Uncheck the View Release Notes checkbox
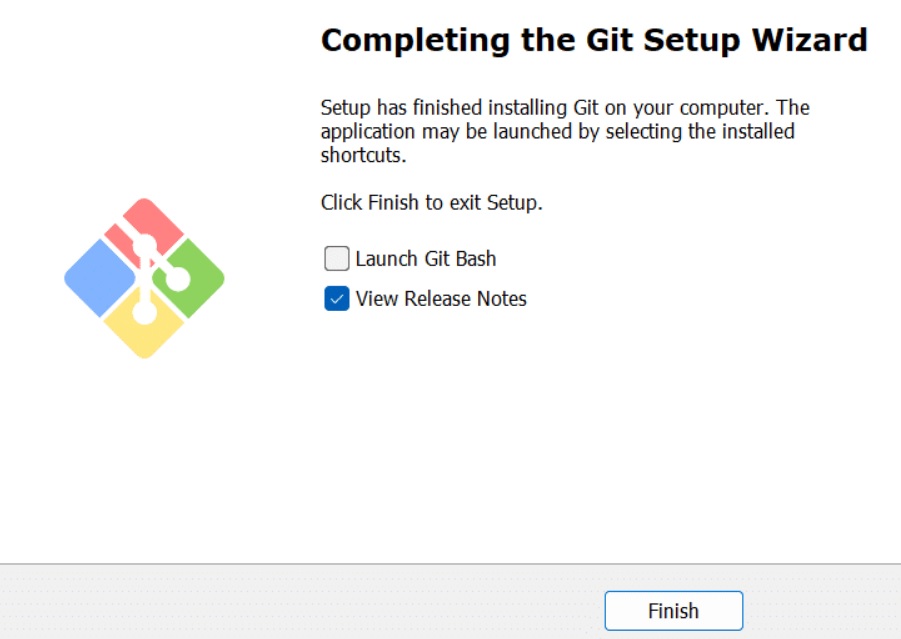901x639 pixels. tap(337, 299)
